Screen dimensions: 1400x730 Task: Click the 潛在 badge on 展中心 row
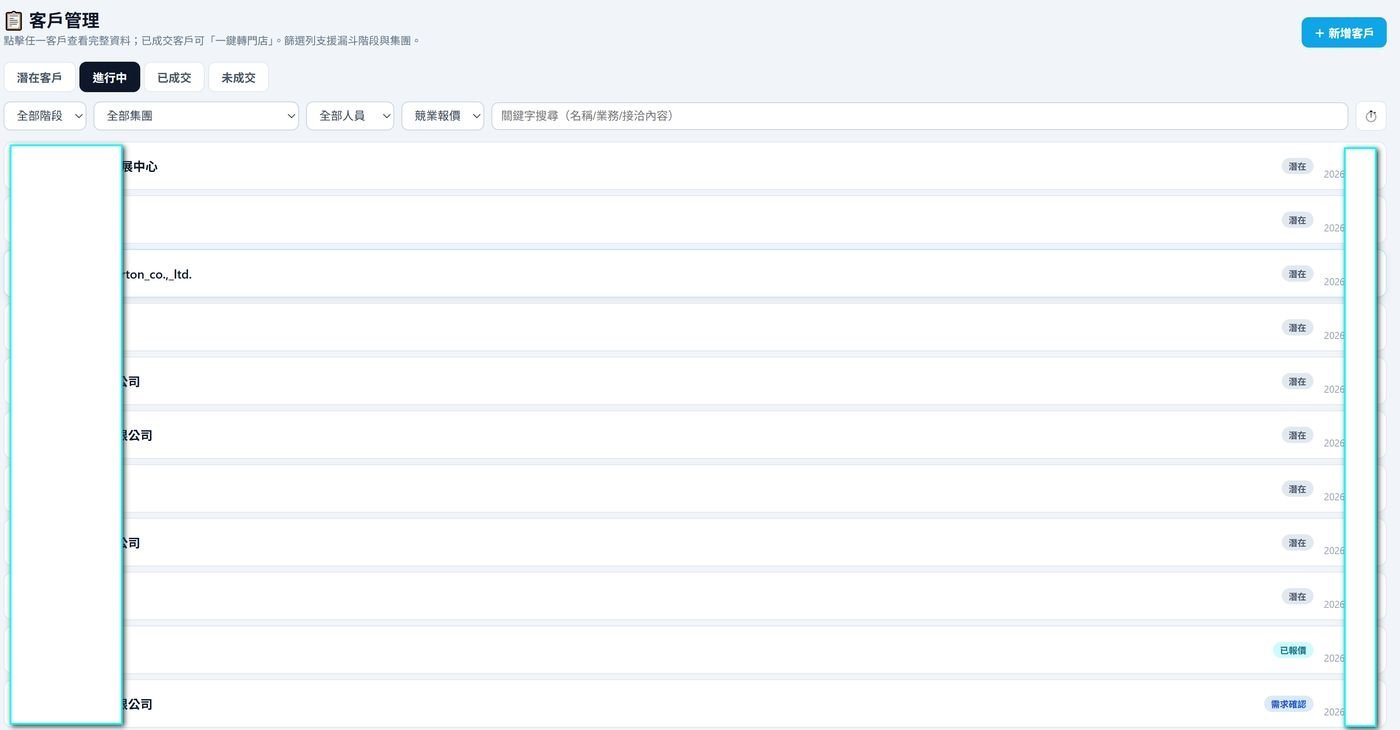(1297, 166)
